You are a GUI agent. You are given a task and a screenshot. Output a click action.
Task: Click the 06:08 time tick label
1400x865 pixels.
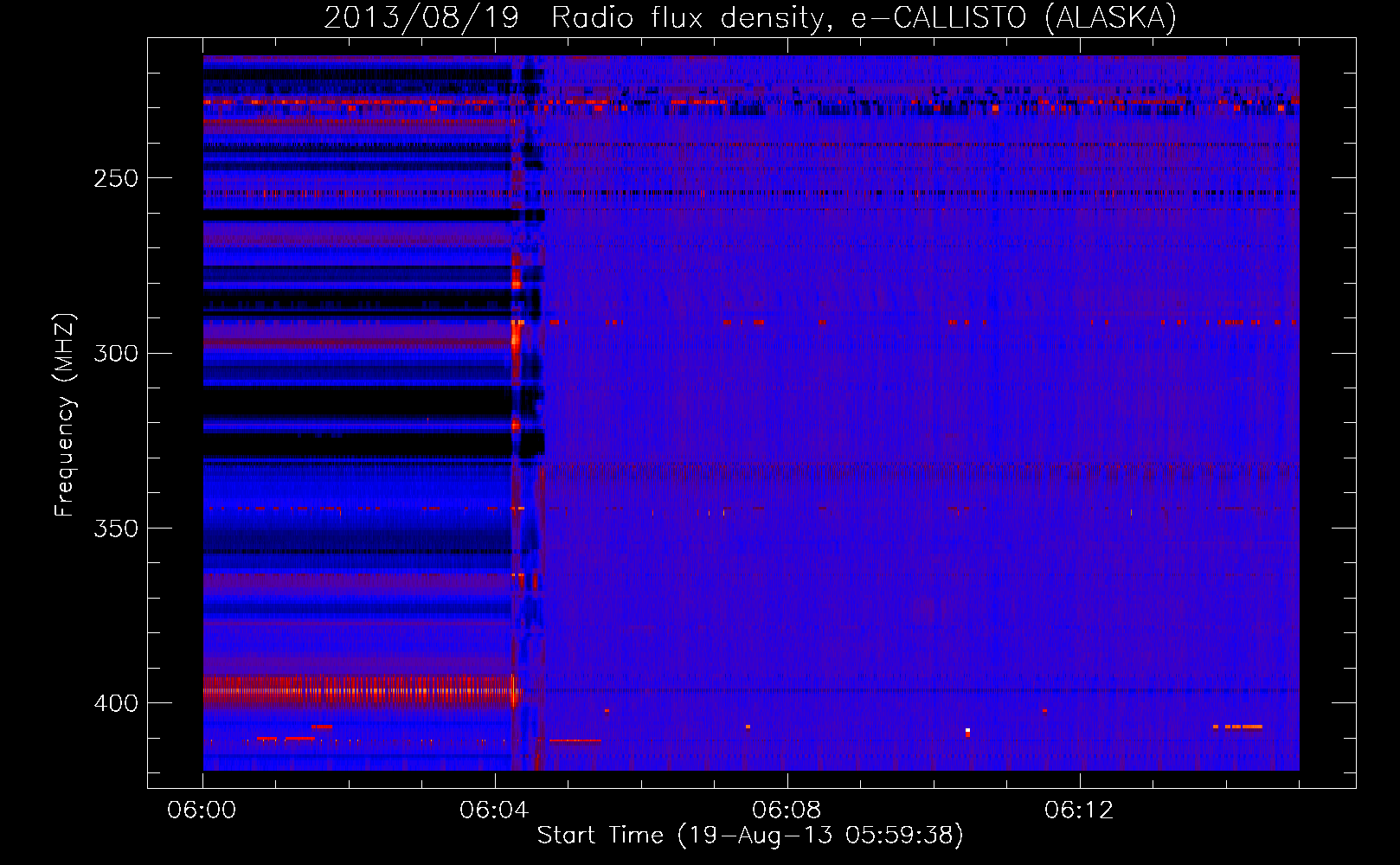click(x=787, y=811)
